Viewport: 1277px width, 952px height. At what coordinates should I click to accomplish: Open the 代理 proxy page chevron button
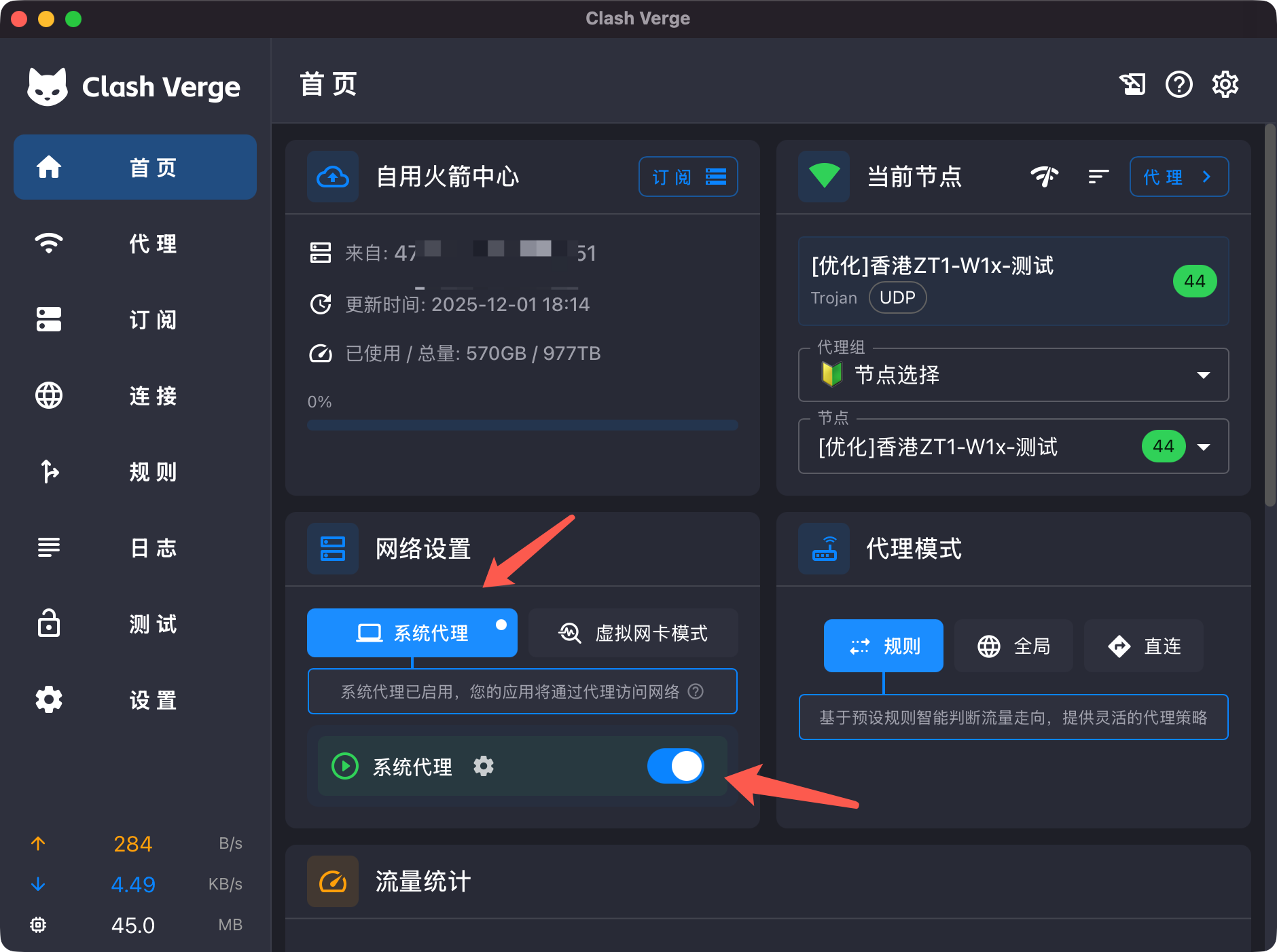tap(1179, 177)
